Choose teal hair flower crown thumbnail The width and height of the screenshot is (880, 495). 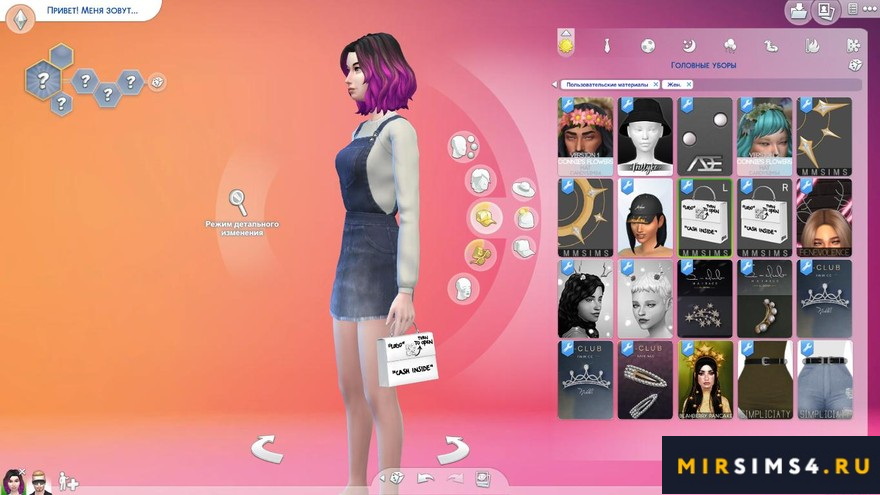(x=764, y=136)
